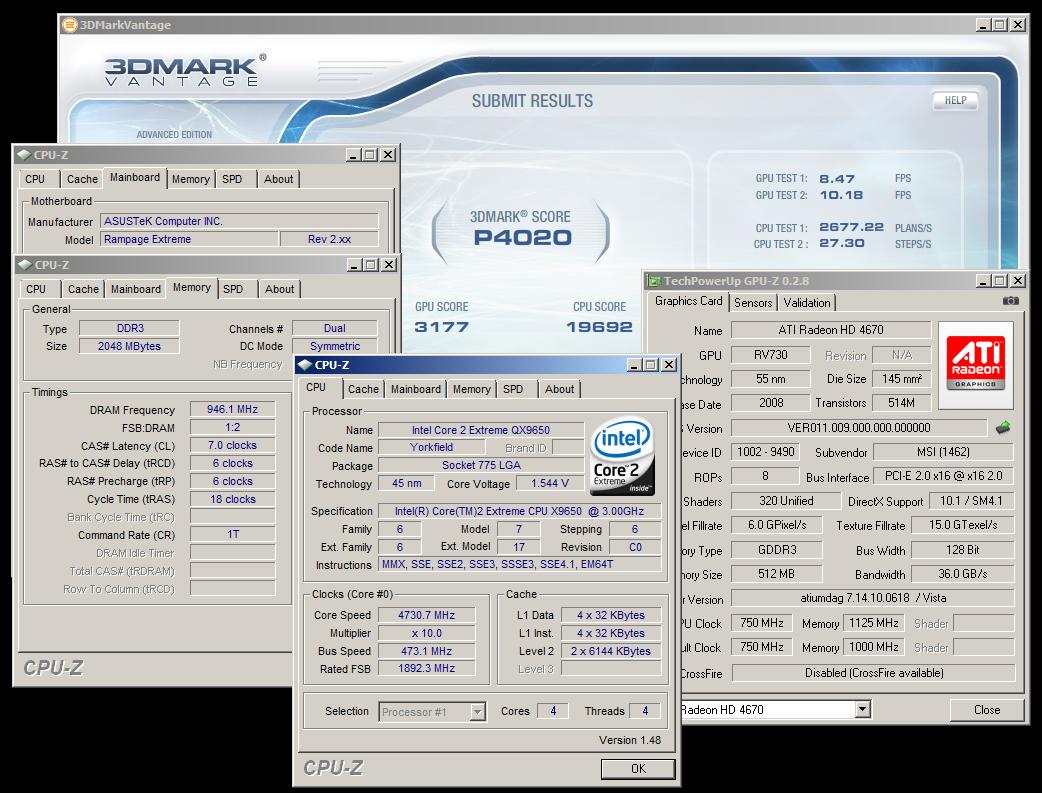Click GPU-Z CrossFire Disabled field
This screenshot has height=793, width=1042.
(x=874, y=673)
